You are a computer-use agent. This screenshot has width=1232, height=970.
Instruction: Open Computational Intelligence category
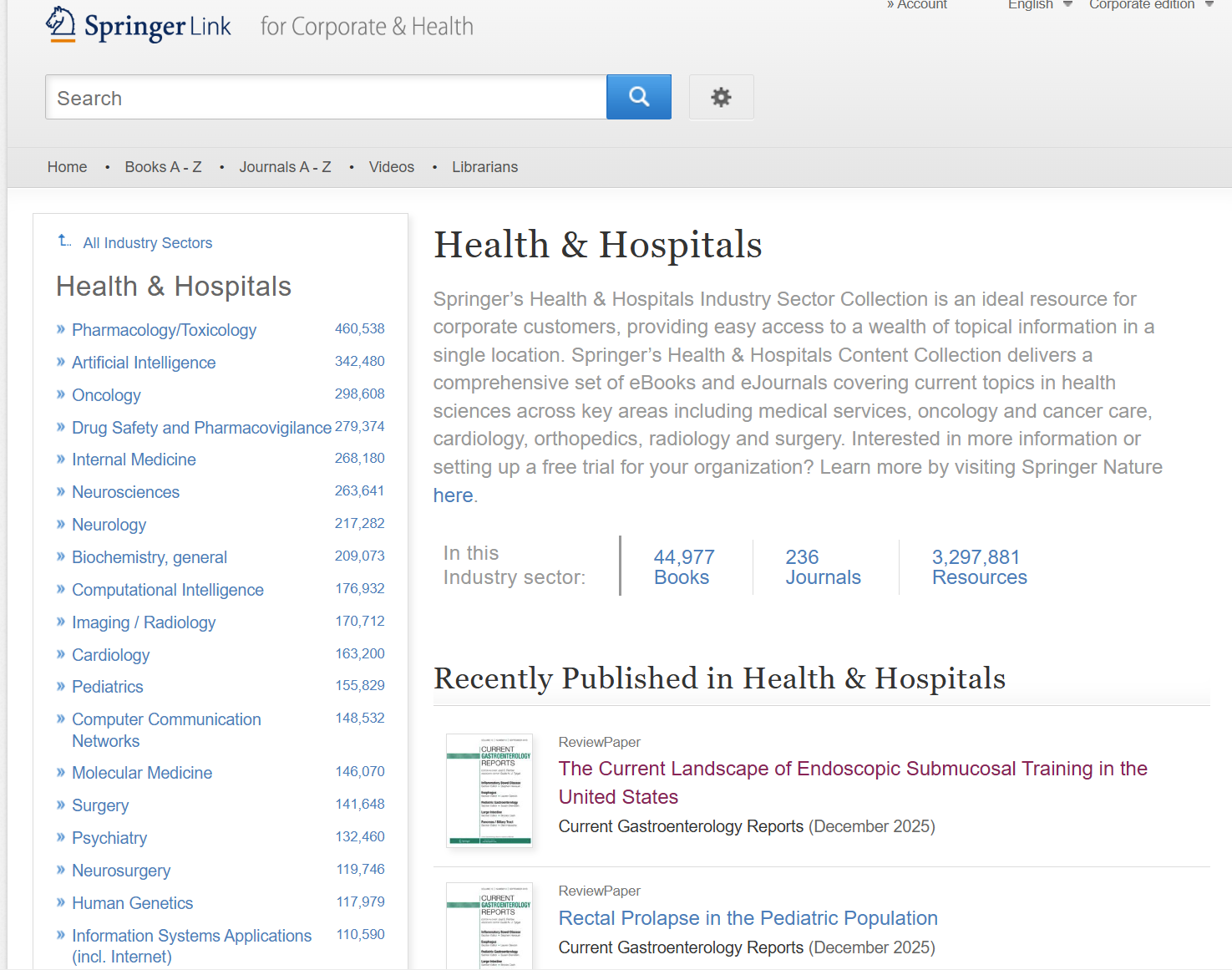168,590
